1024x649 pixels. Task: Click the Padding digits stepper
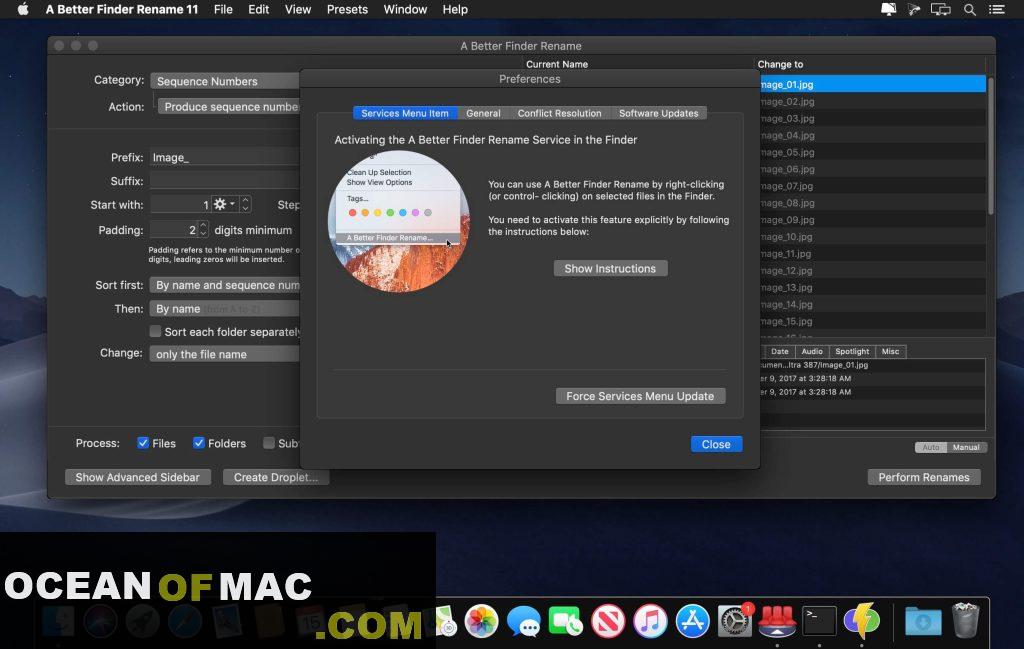tap(203, 229)
